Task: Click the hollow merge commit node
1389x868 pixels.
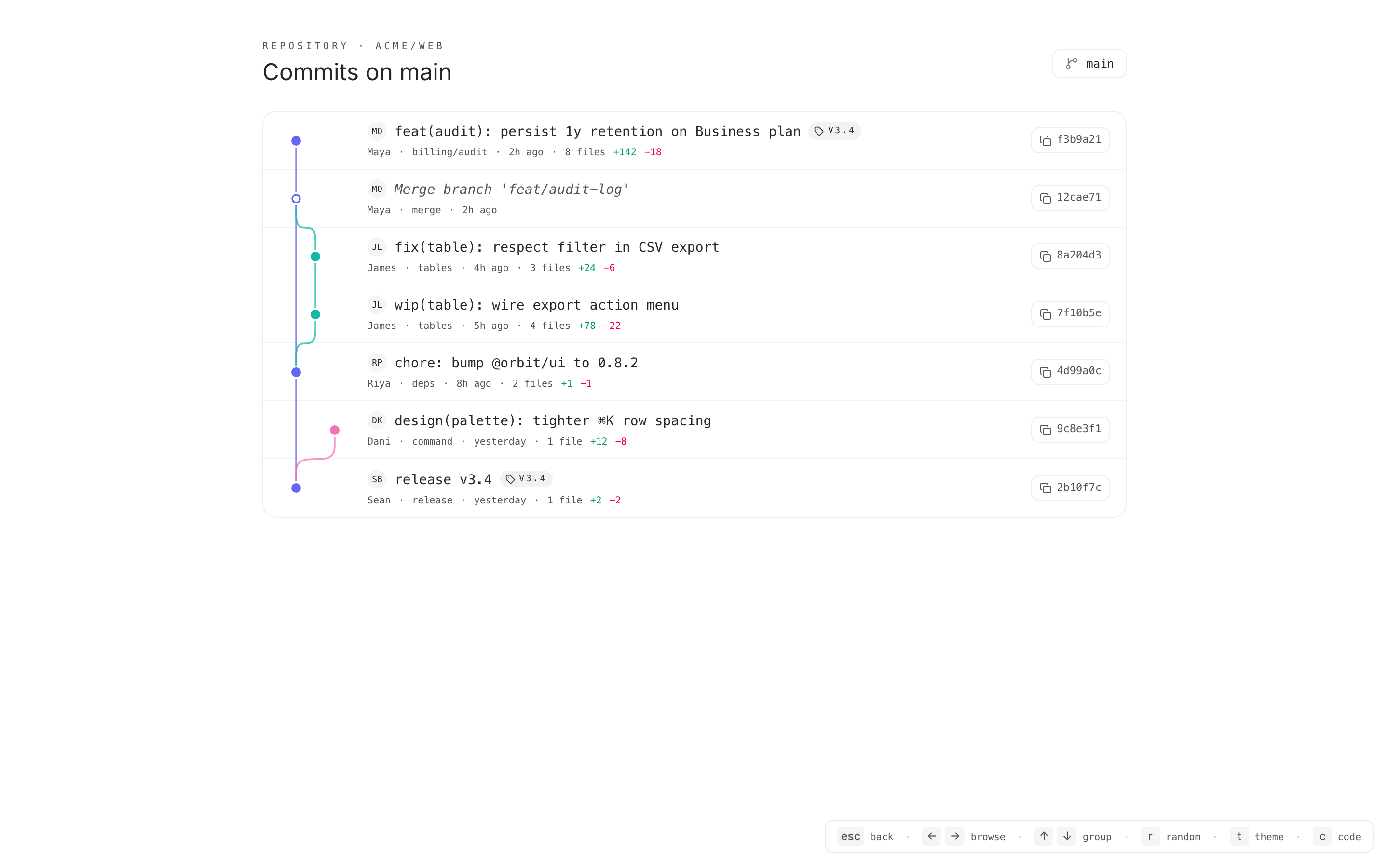Action: click(296, 199)
